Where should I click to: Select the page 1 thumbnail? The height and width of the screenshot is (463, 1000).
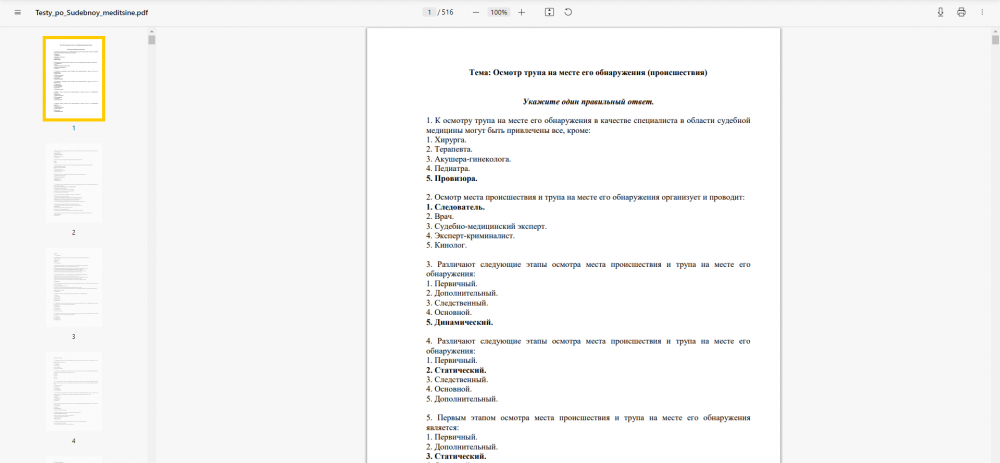point(74,78)
